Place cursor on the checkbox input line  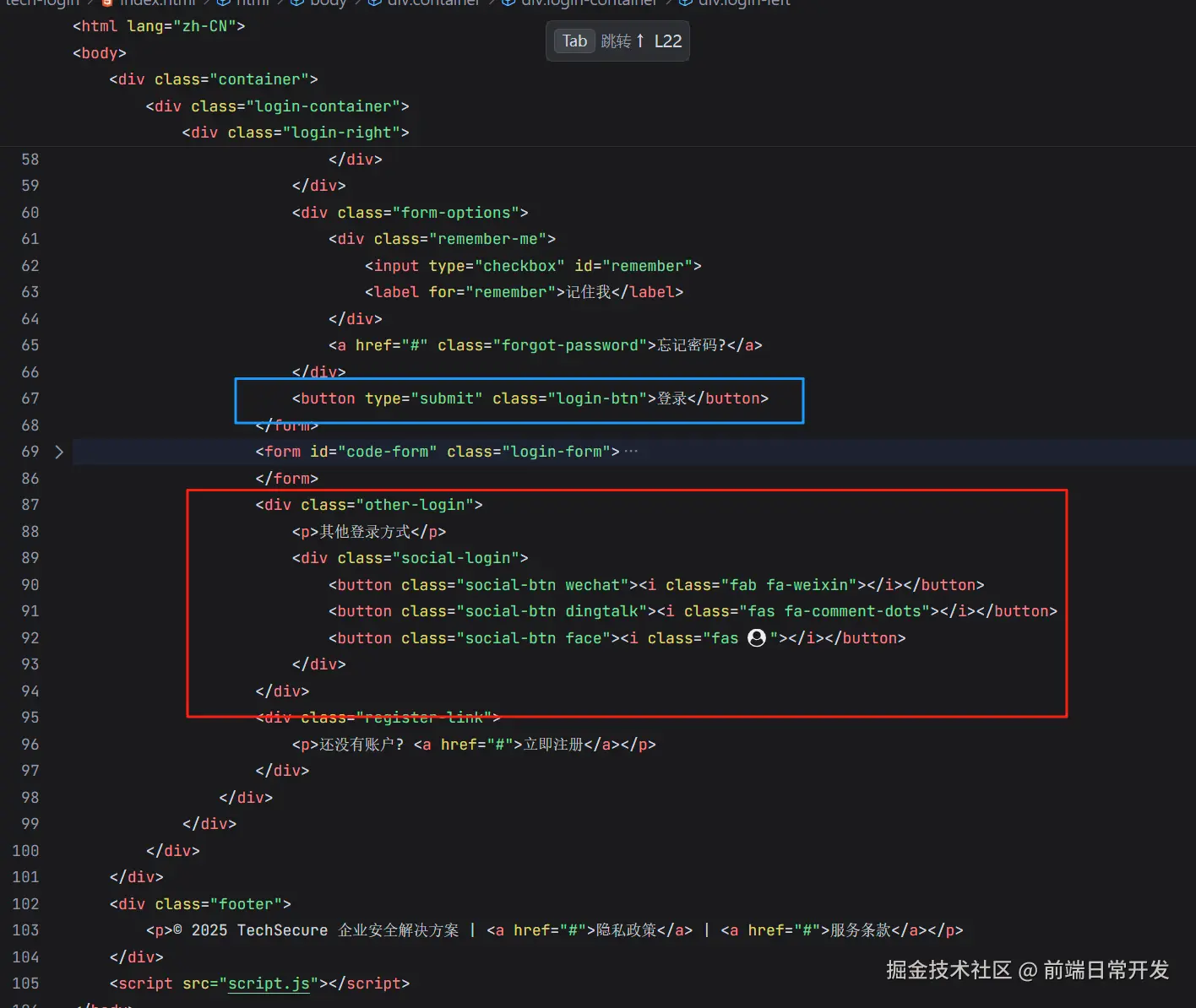(533, 266)
